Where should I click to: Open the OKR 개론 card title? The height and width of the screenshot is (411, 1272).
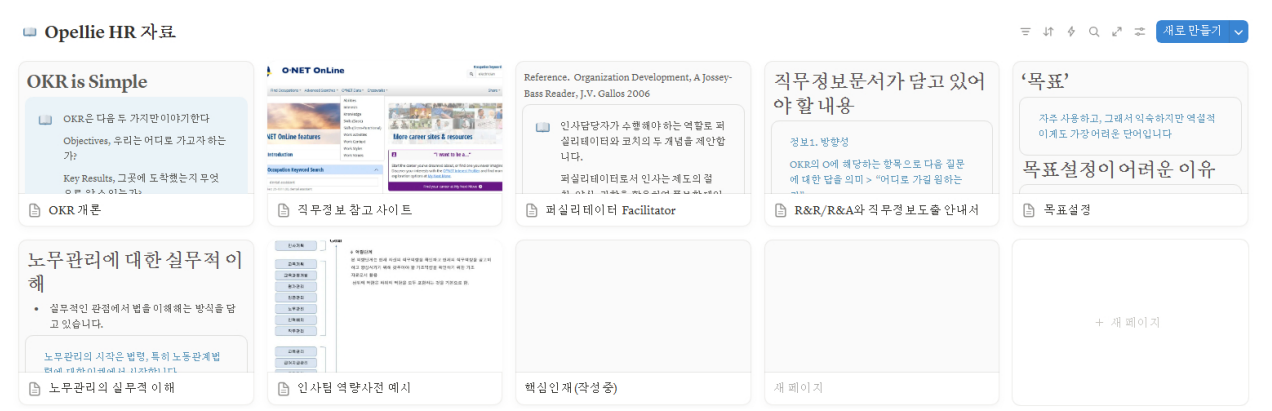tap(75, 210)
